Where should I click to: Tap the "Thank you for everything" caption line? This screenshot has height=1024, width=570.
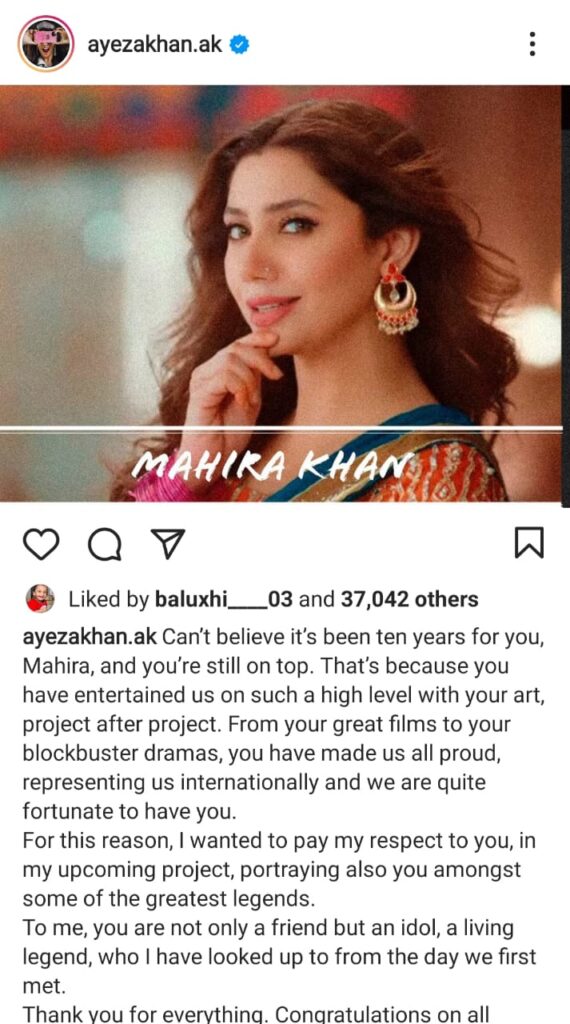(x=256, y=1014)
